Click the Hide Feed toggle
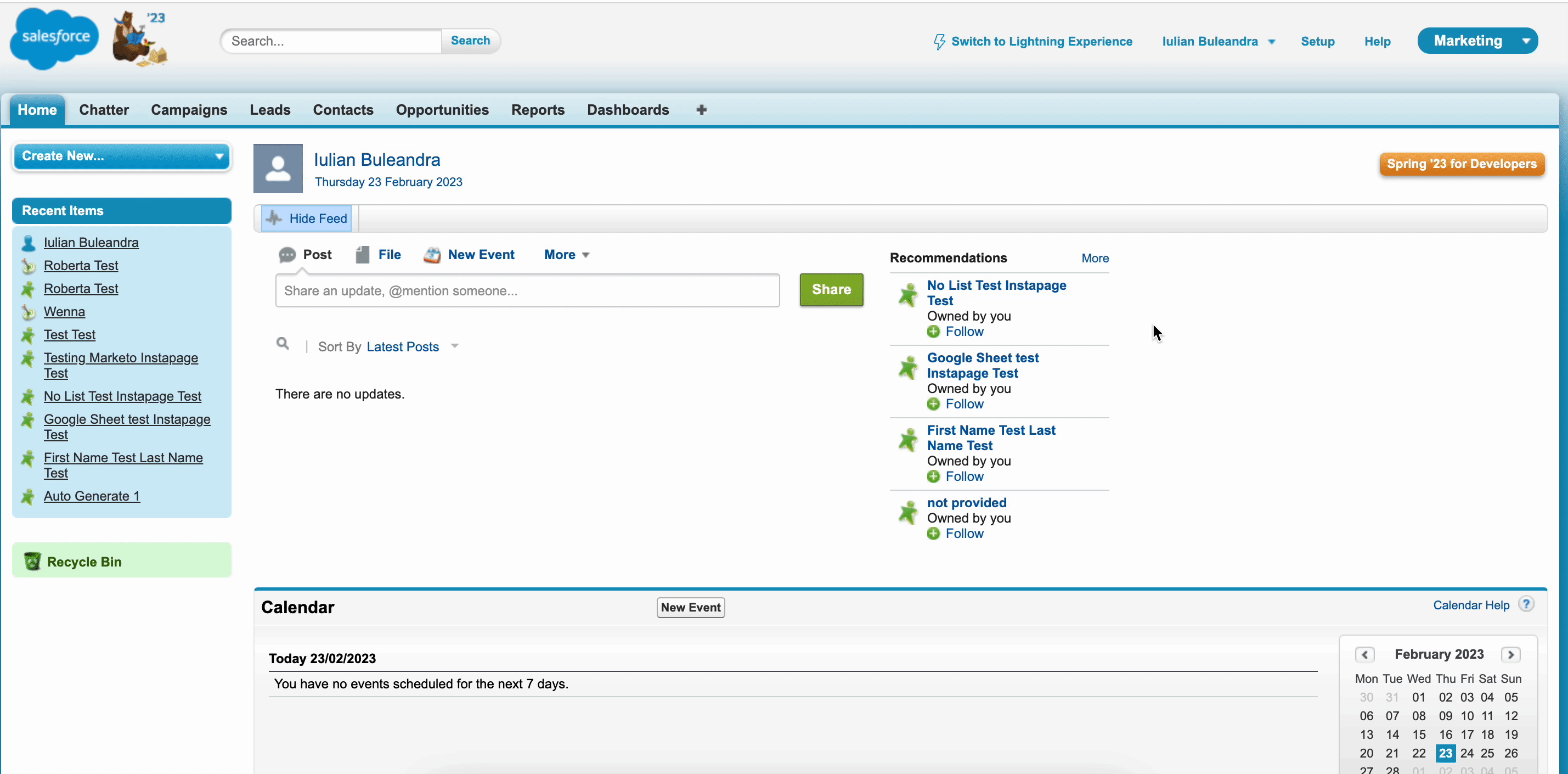 (x=307, y=218)
